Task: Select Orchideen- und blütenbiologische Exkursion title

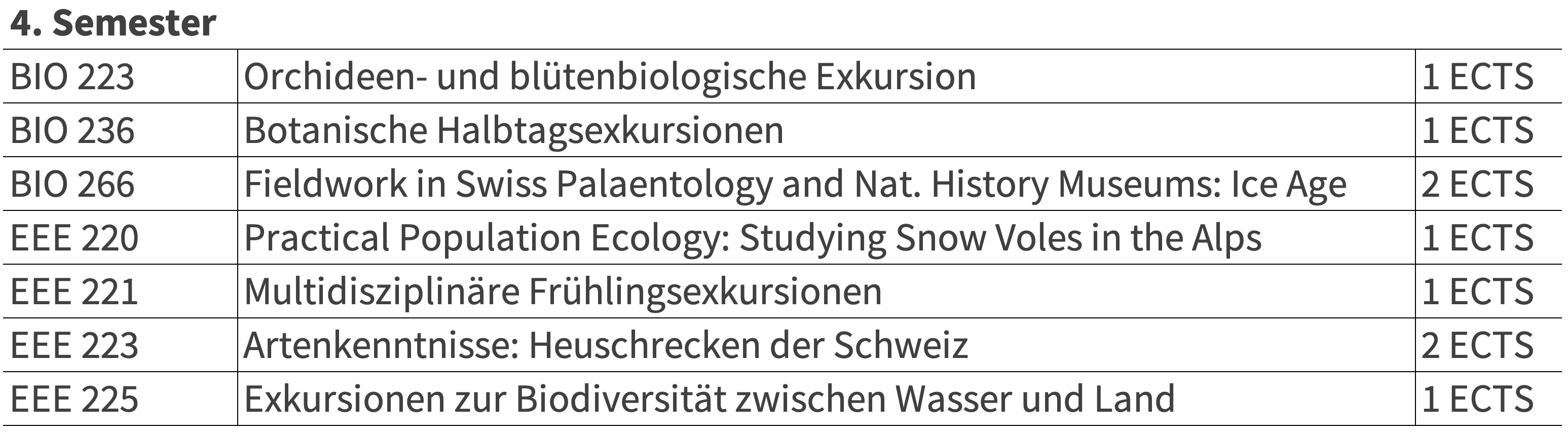Action: (610, 78)
